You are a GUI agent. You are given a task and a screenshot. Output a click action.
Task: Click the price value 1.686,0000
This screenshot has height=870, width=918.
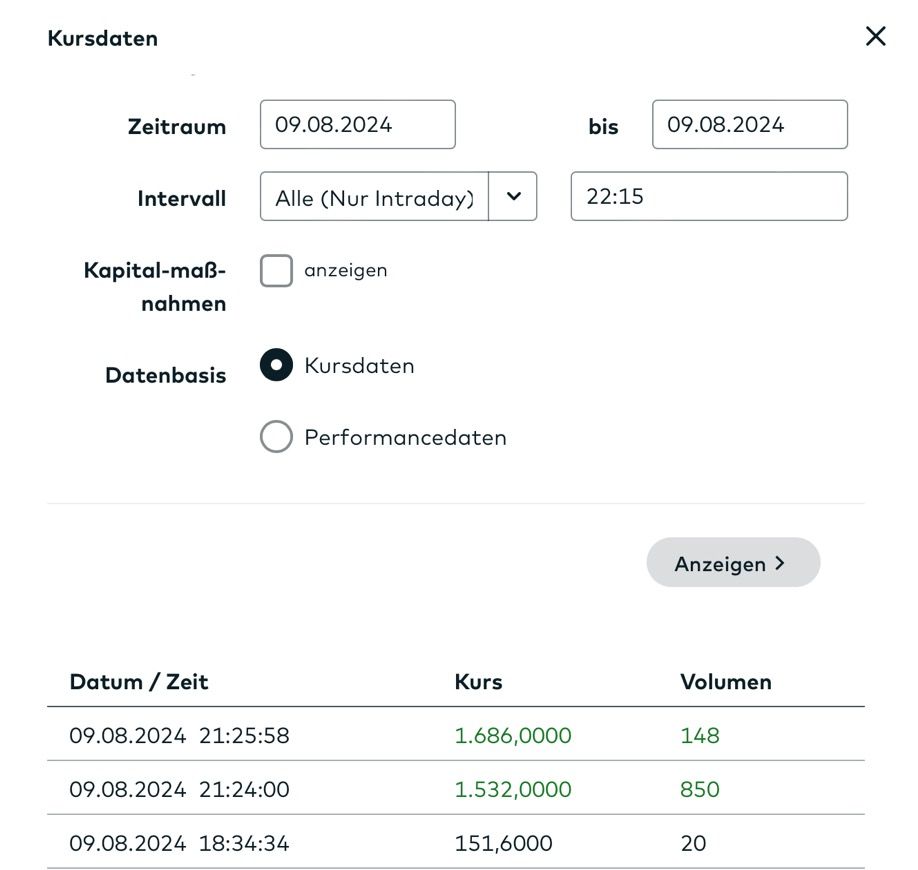(513, 736)
